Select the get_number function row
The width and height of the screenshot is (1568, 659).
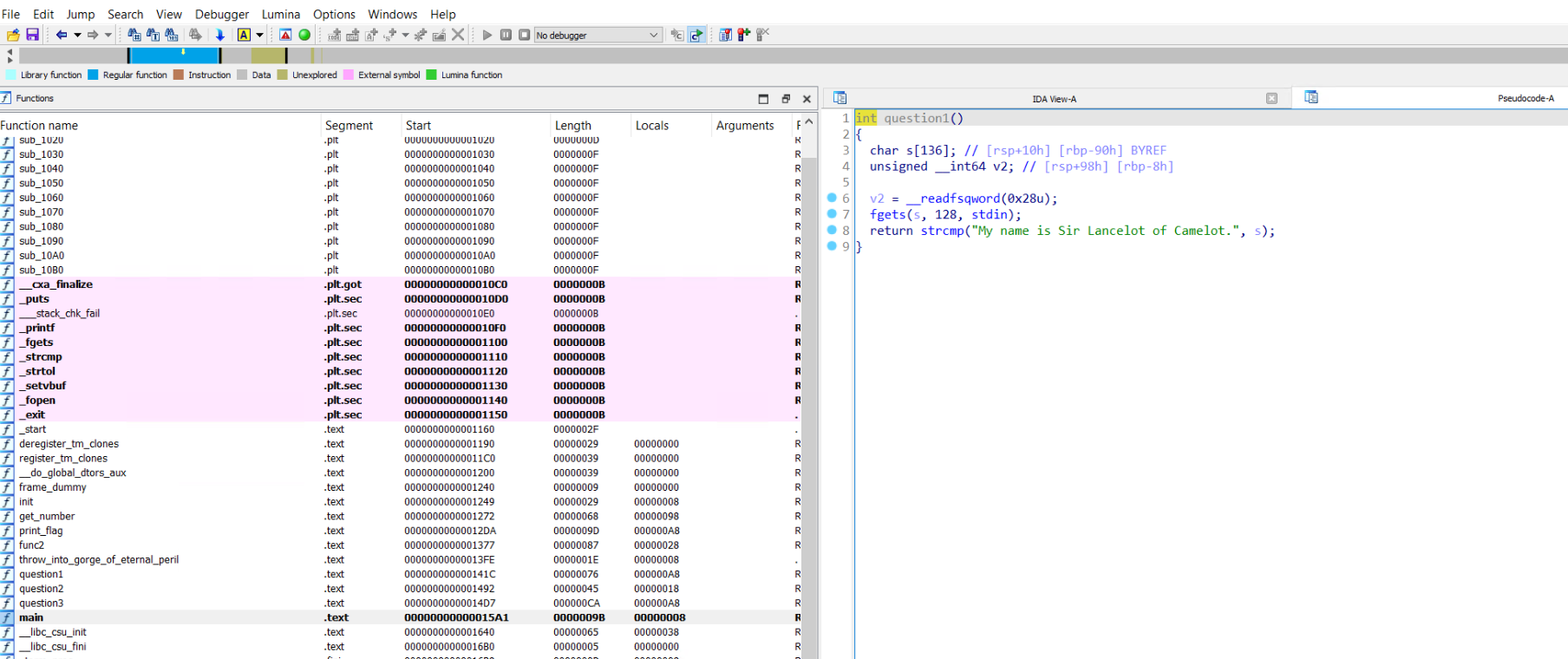click(x=399, y=516)
